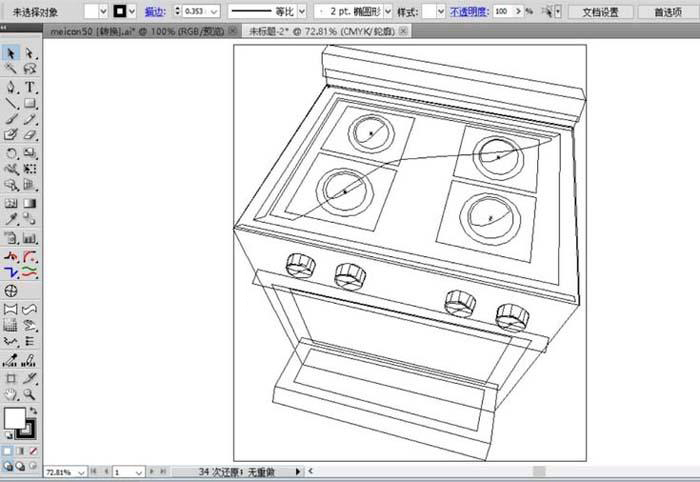Reset to default fill and stroke
Screen dimensions: 700x482
click(8, 435)
